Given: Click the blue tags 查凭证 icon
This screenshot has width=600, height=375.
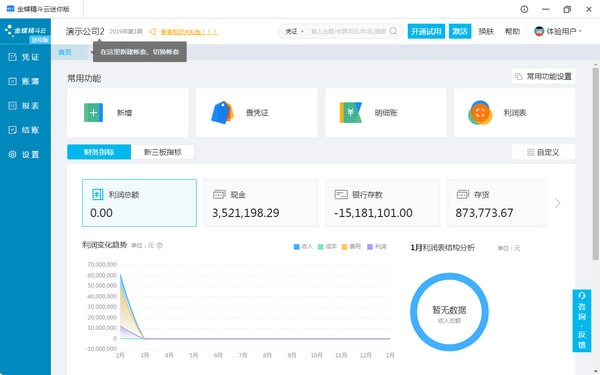Looking at the screenshot, I should click(222, 112).
